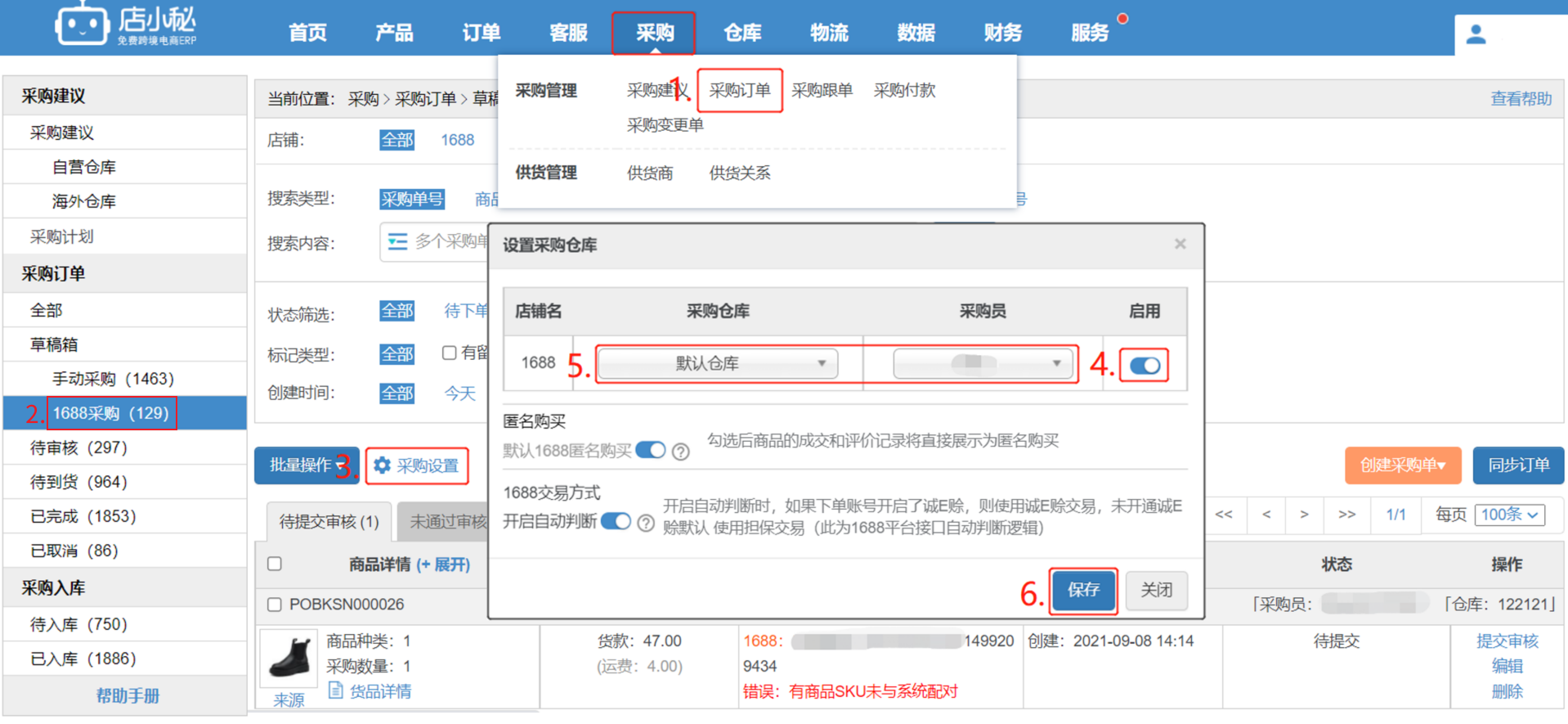Viewport: 1568px width, 724px height.
Task: Click the boot product thumbnail
Action: (289, 659)
